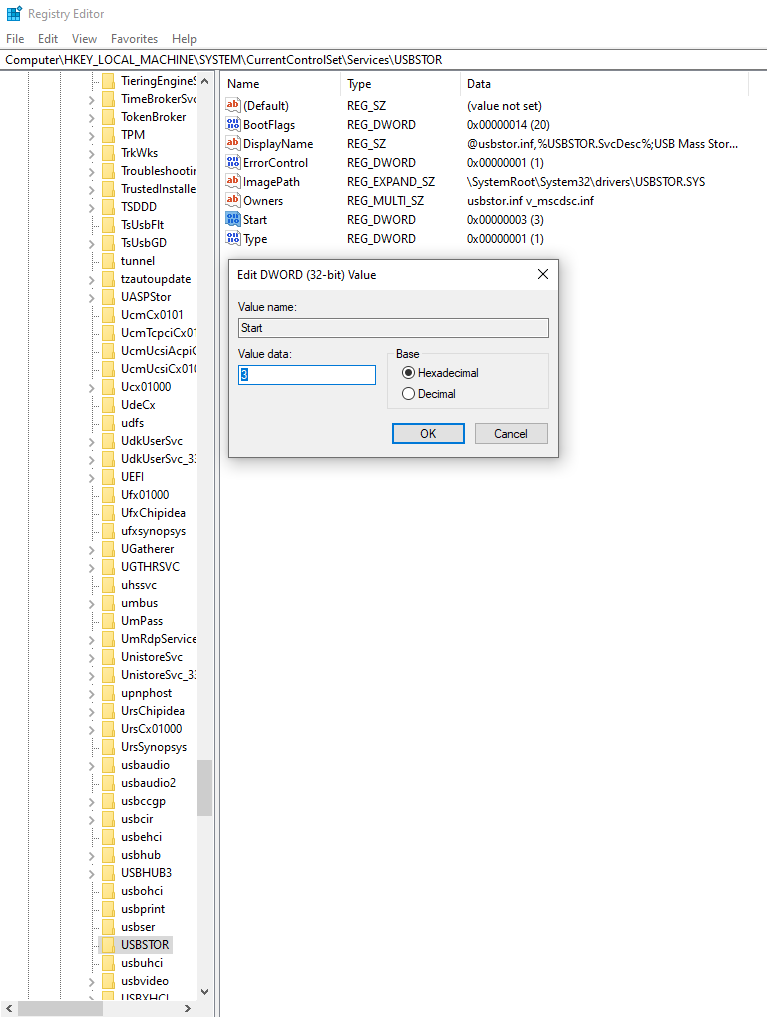Image resolution: width=767 pixels, height=1017 pixels.
Task: Open the Help menu
Action: [184, 39]
